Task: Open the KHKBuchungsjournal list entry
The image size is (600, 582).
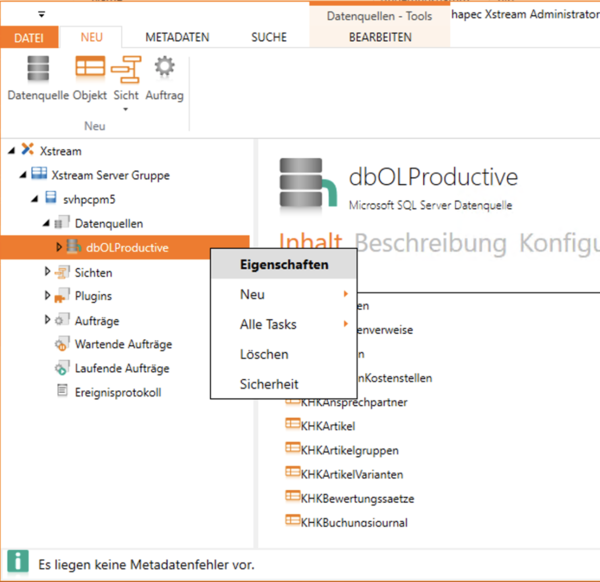Action: tap(354, 523)
